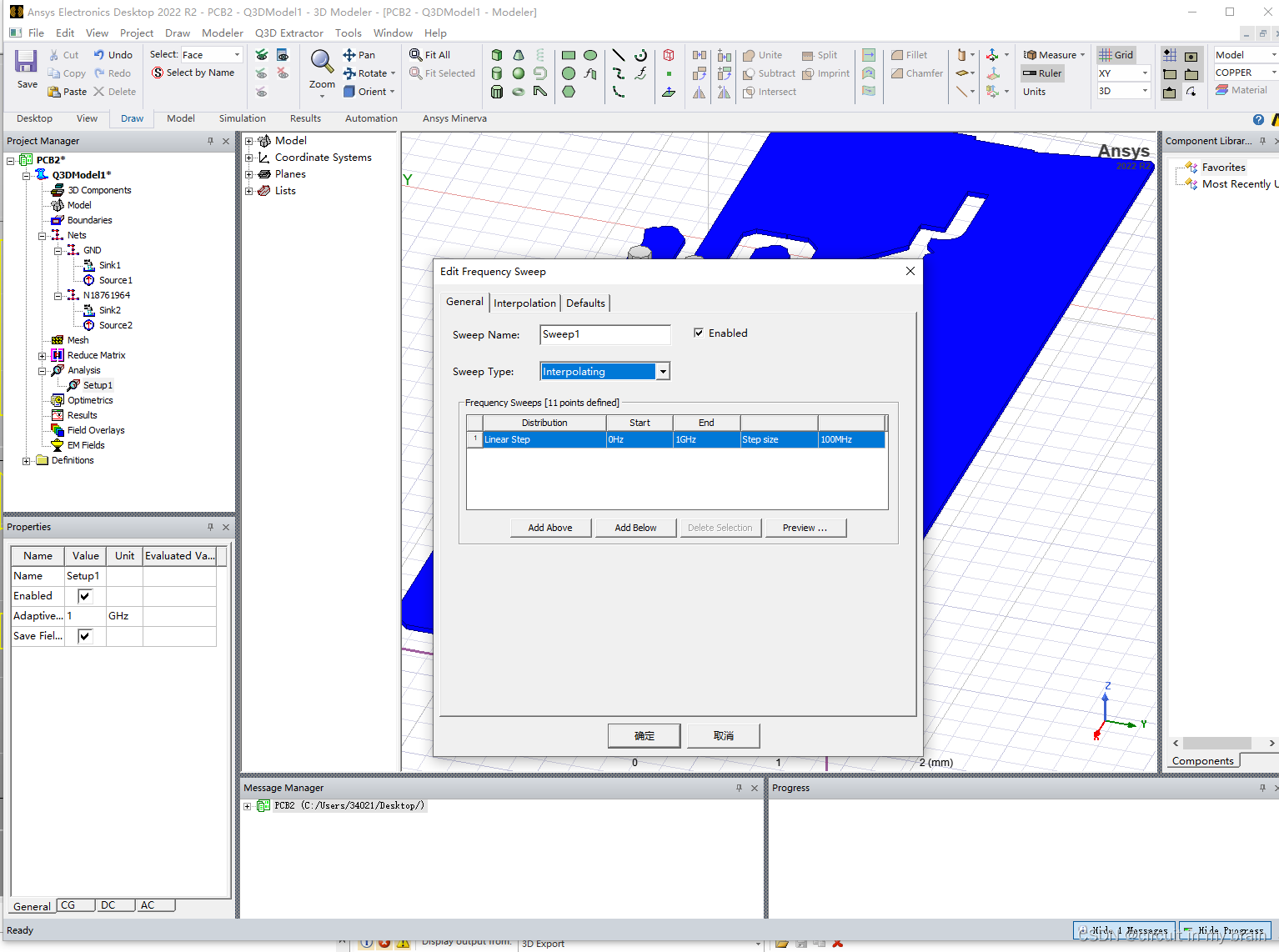Select Source2 under net N18761964
The width and height of the screenshot is (1279, 952).
[x=115, y=325]
